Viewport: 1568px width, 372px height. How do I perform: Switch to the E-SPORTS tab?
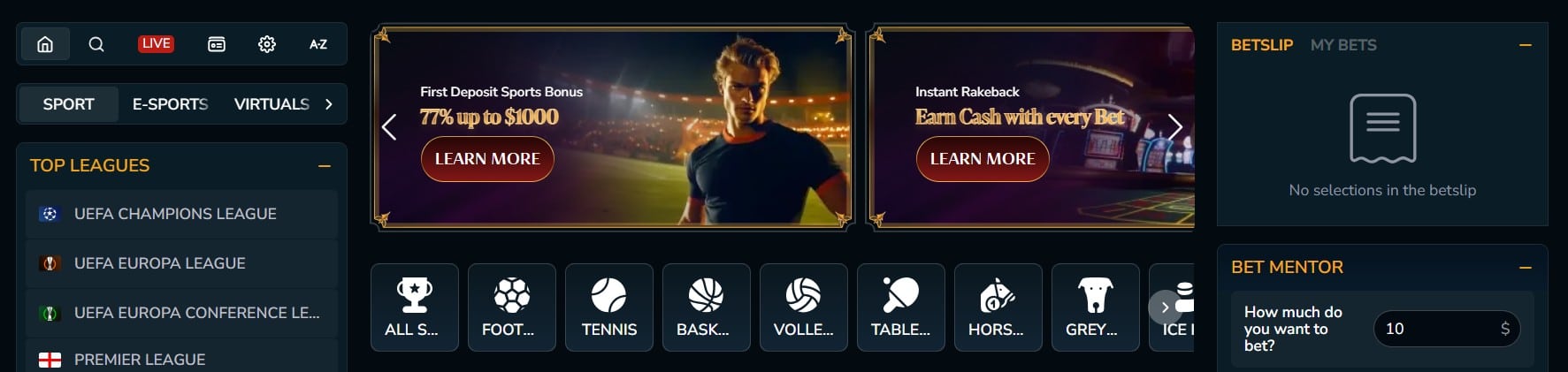[x=170, y=104]
